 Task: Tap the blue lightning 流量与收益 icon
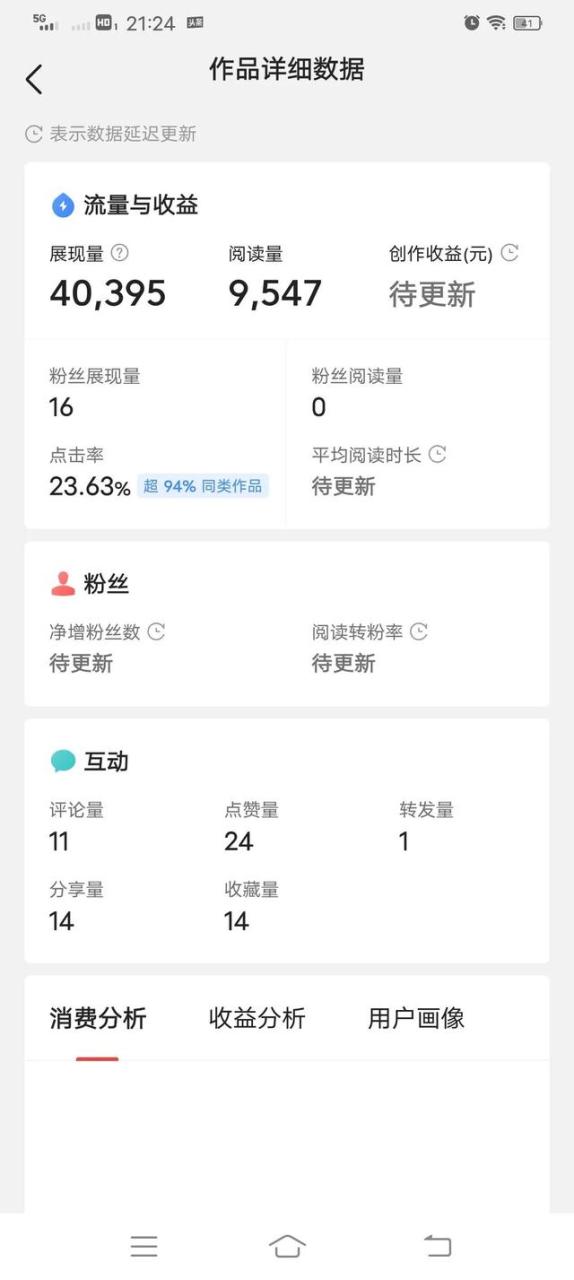click(x=62, y=206)
